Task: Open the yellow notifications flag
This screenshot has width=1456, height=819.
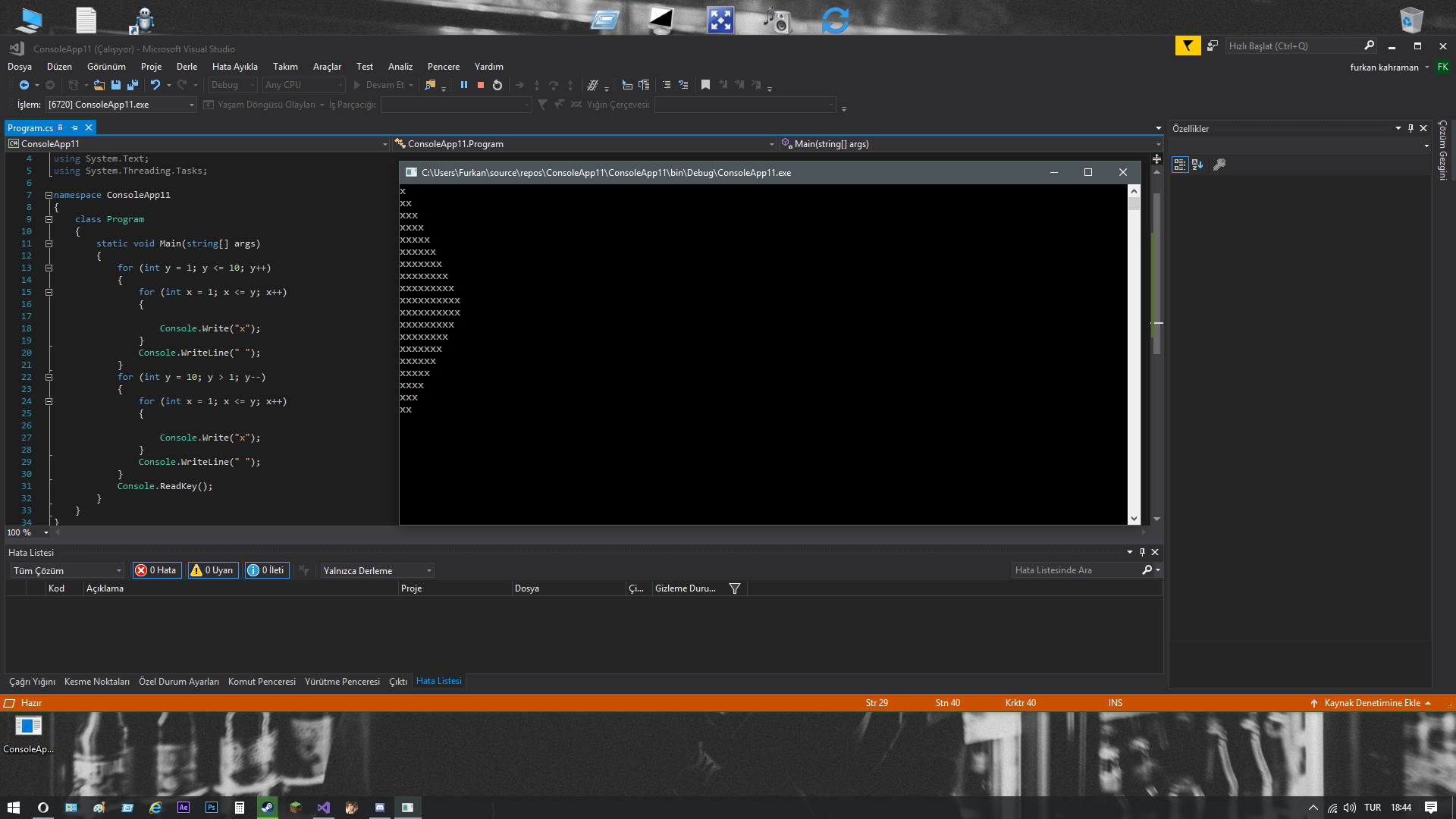Action: (x=1188, y=46)
